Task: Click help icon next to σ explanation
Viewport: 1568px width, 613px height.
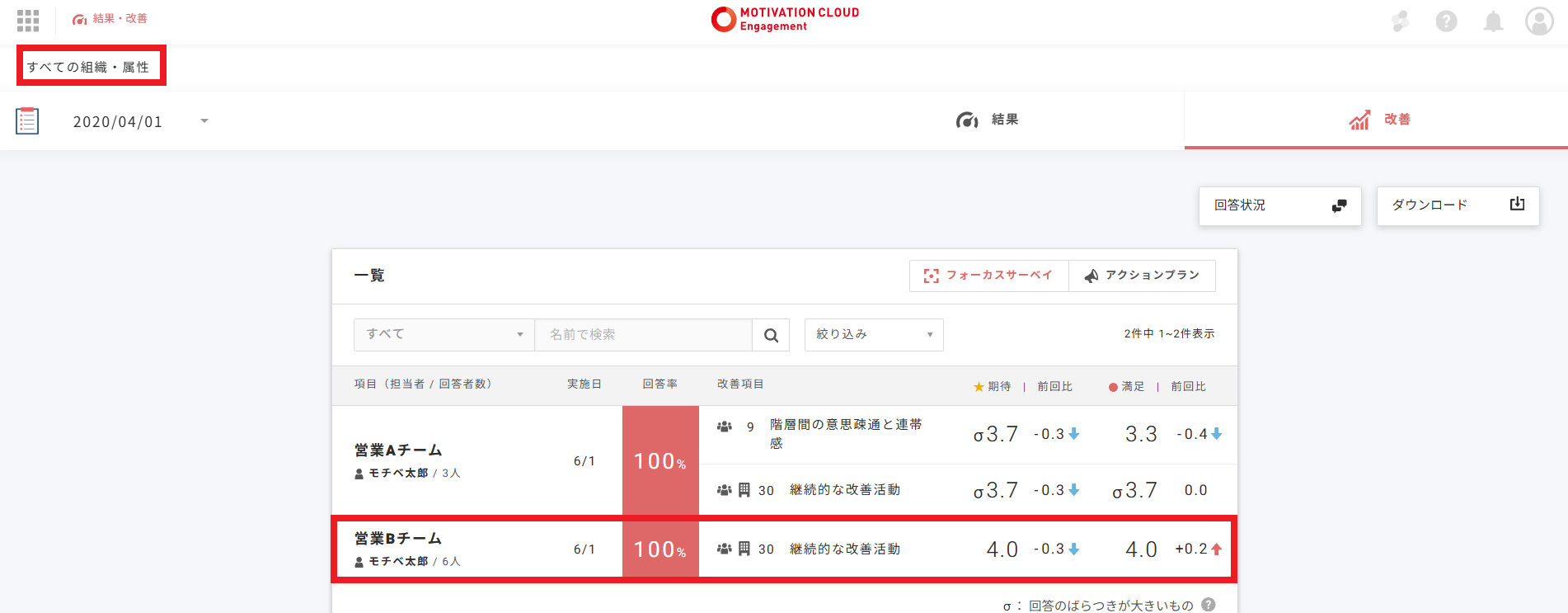Action: (x=1209, y=605)
